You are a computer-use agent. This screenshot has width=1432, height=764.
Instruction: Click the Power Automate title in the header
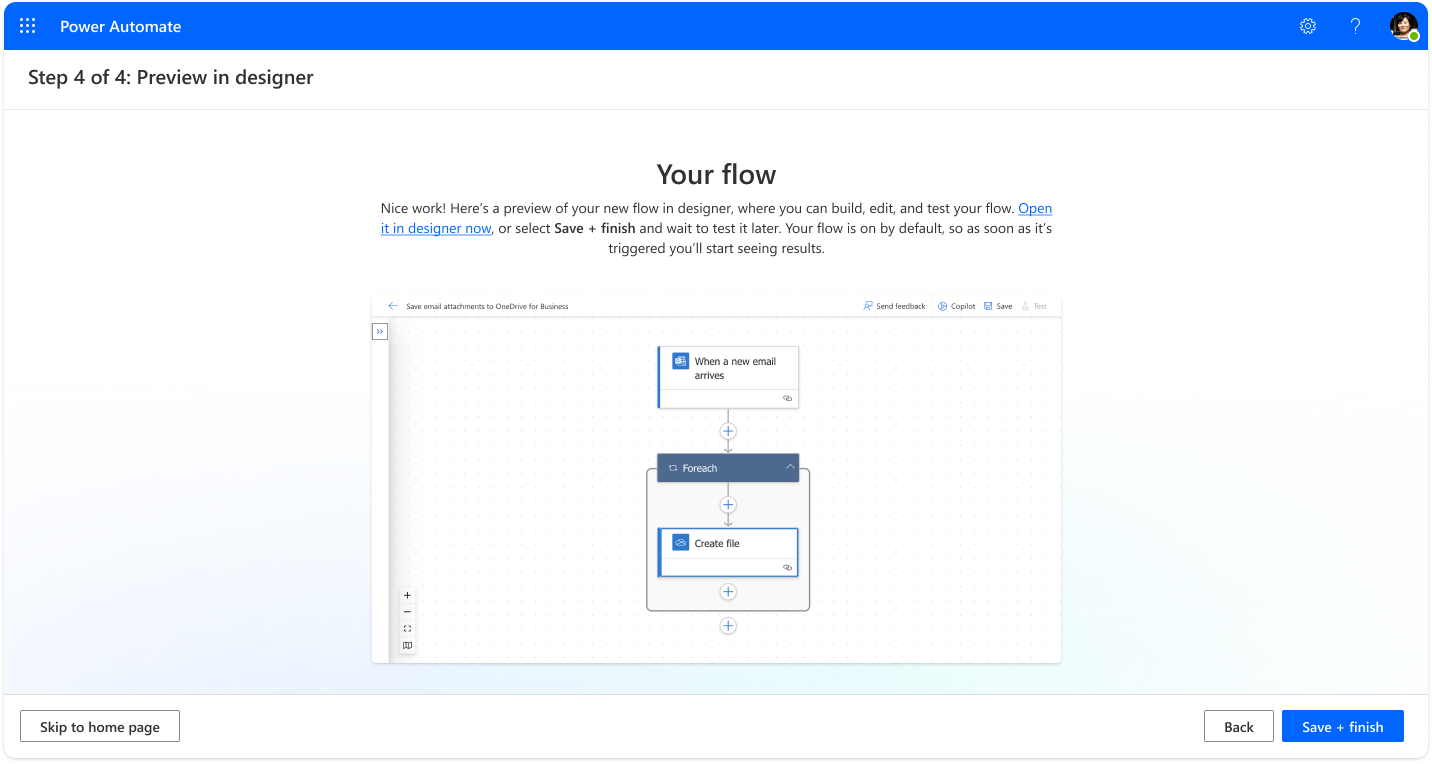[x=121, y=27]
